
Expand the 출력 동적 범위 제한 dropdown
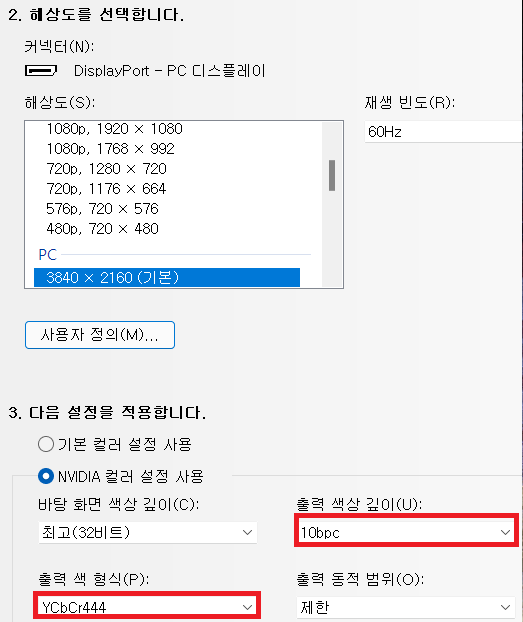pos(406,607)
